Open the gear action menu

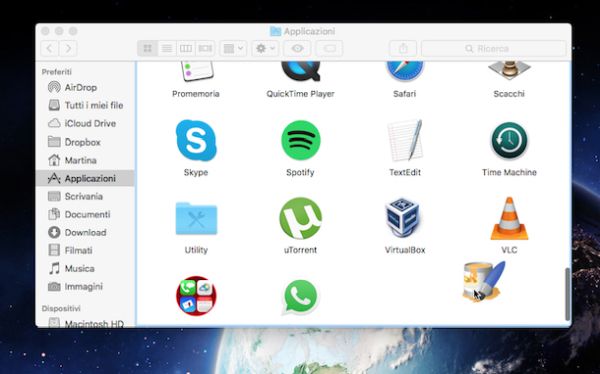click(266, 49)
